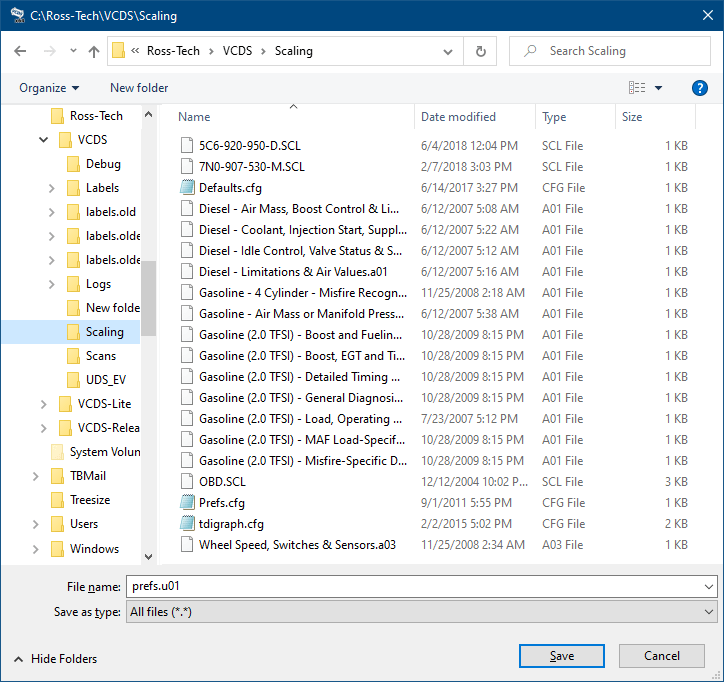The height and width of the screenshot is (682, 724).
Task: Click the Scans folder icon in tree
Action: tap(73, 356)
